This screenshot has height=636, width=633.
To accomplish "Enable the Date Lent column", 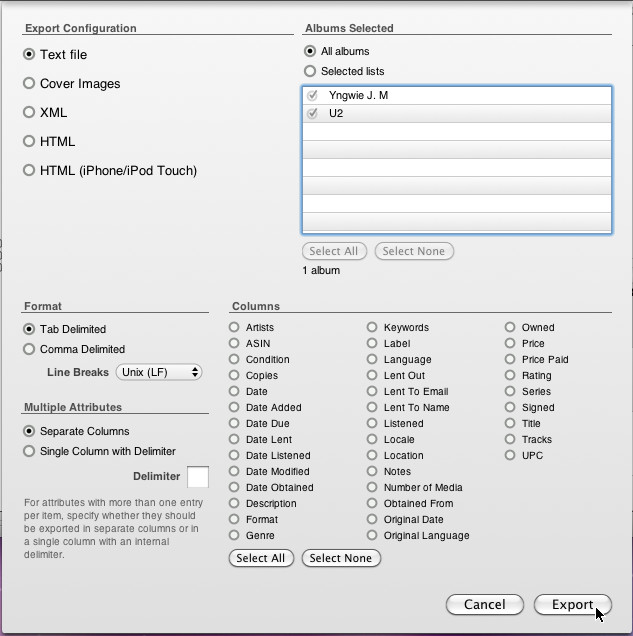I will (x=234, y=439).
